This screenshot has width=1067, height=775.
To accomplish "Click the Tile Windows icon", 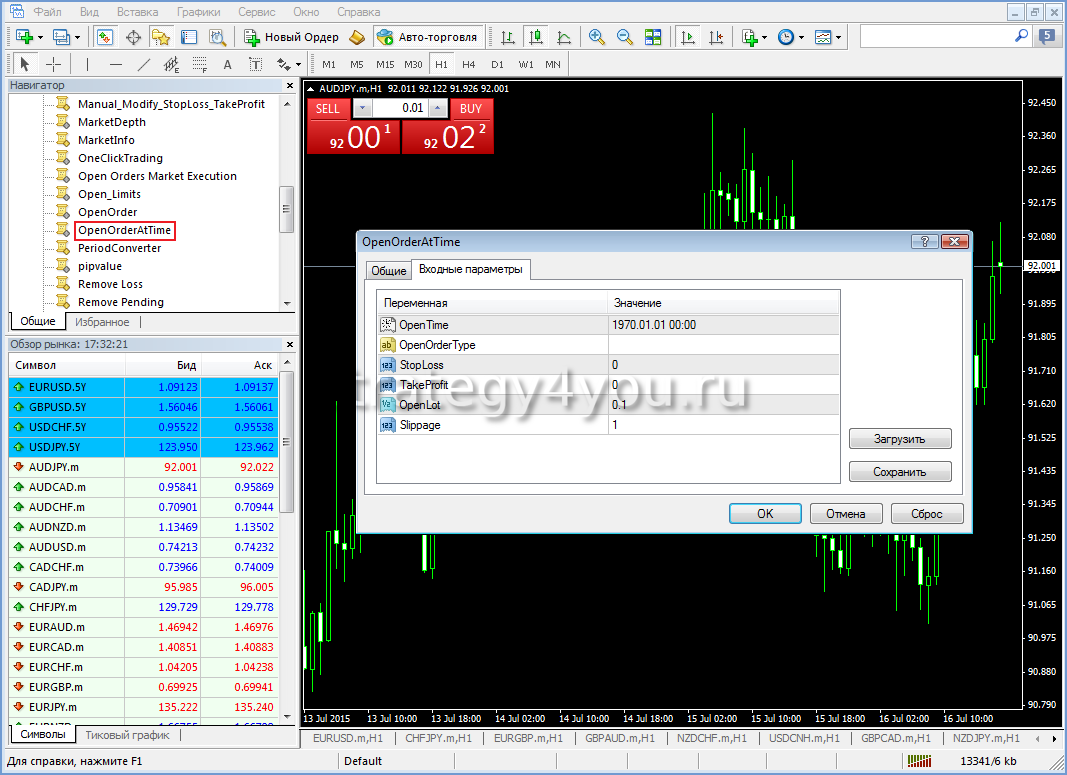I will click(653, 37).
